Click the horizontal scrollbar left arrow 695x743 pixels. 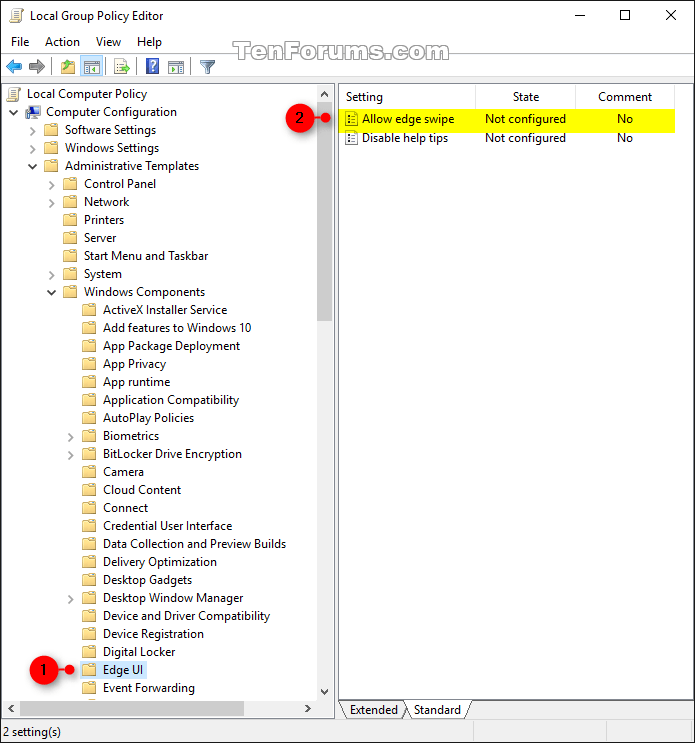[11, 708]
